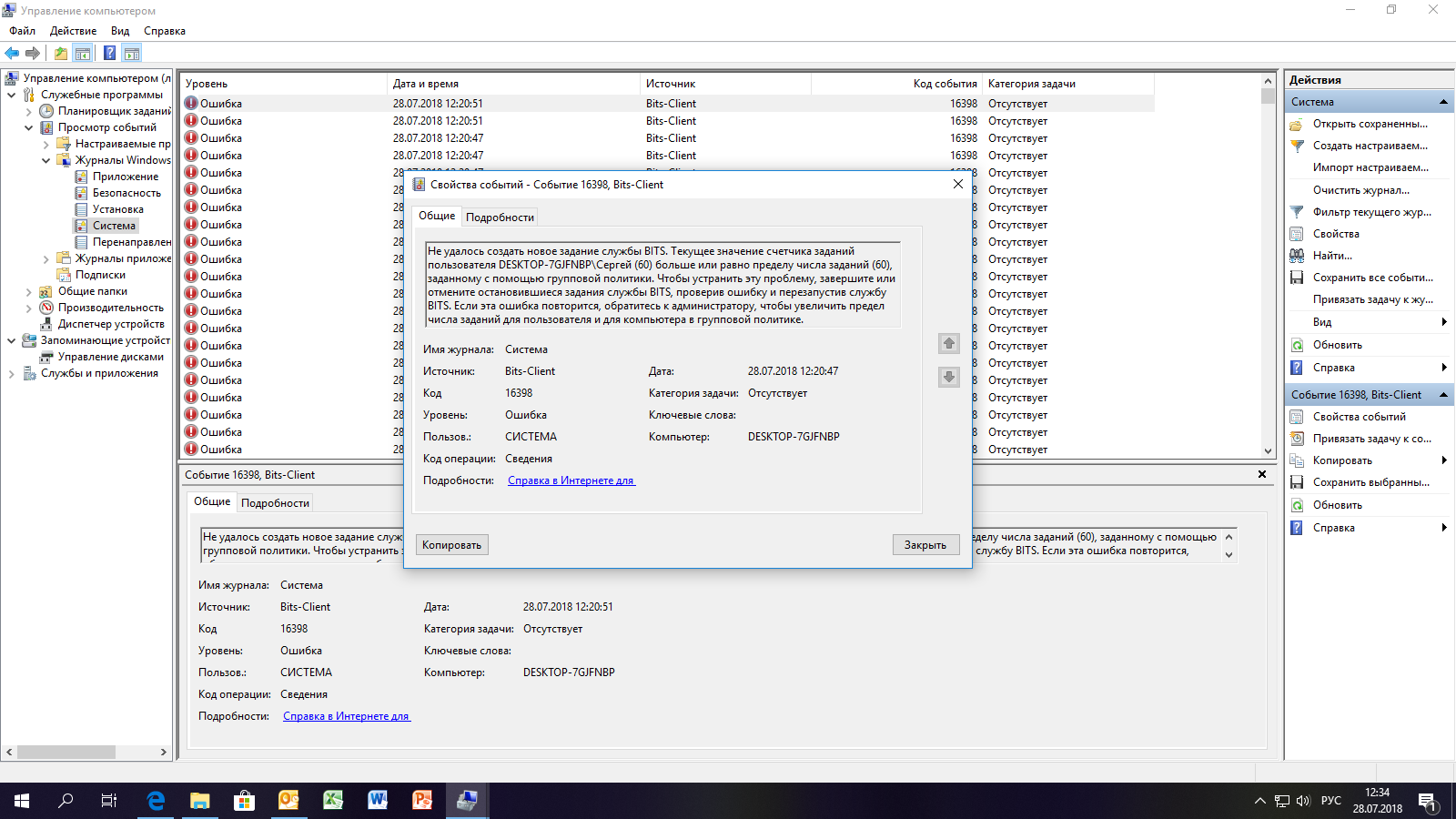This screenshot has width=1456, height=819.
Task: Open Справка в Интернете link in the dialog
Action: coord(571,480)
